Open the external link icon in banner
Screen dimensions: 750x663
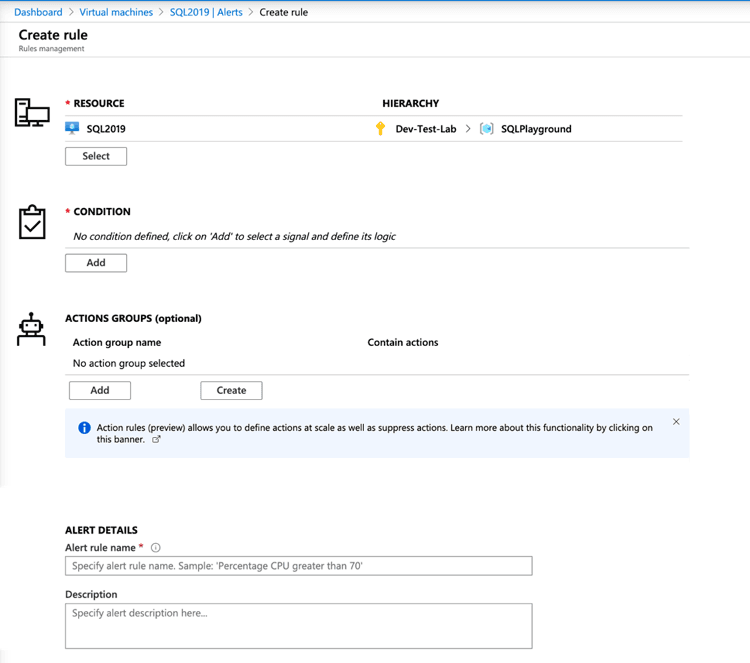(156, 440)
